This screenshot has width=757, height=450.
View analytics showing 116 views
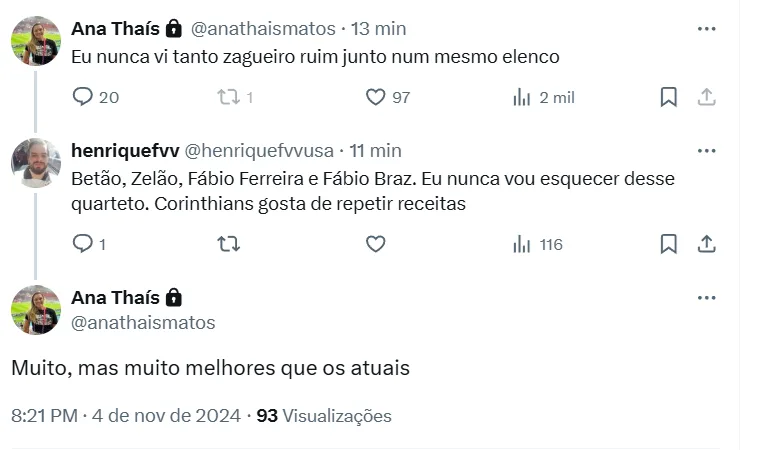pyautogui.click(x=522, y=244)
